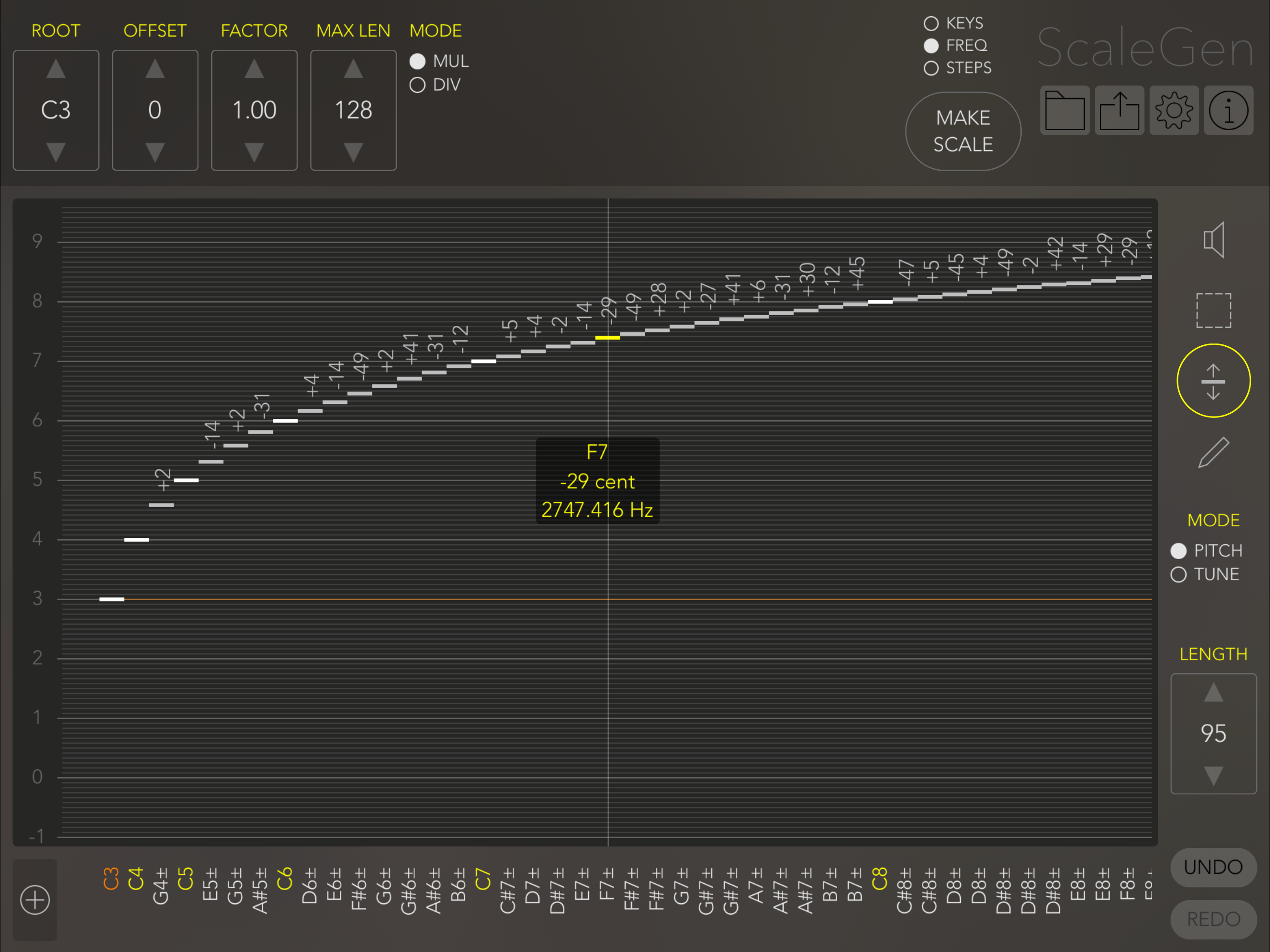Click the +45 cent label on graph

(x=857, y=274)
